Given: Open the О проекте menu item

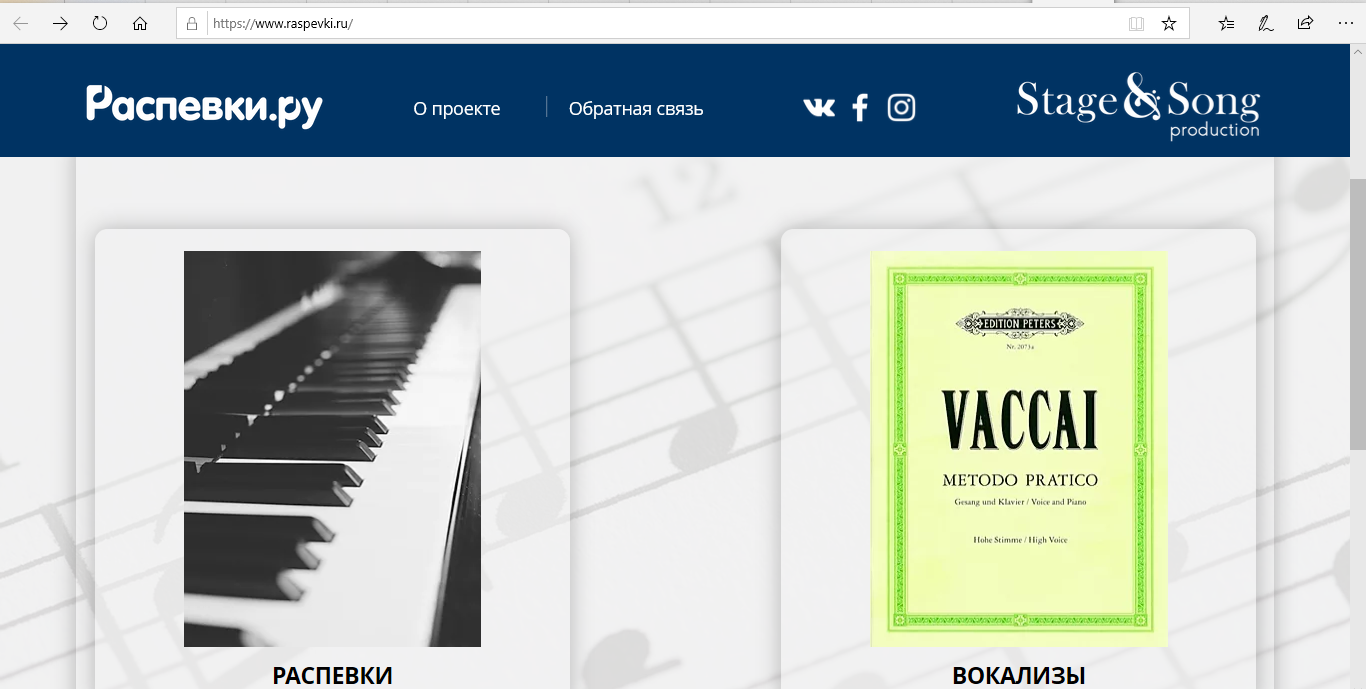Looking at the screenshot, I should click(x=457, y=108).
